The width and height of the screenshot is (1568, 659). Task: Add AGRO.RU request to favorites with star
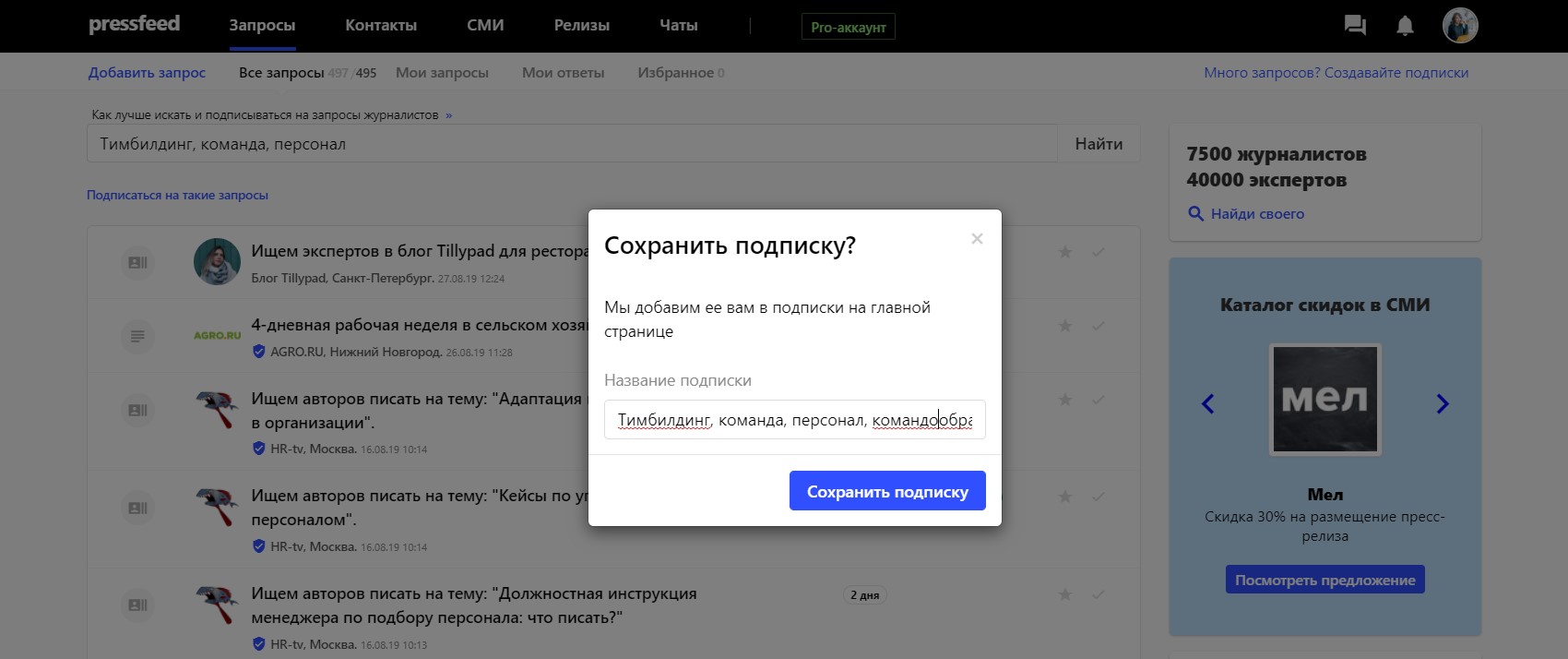[x=1065, y=326]
